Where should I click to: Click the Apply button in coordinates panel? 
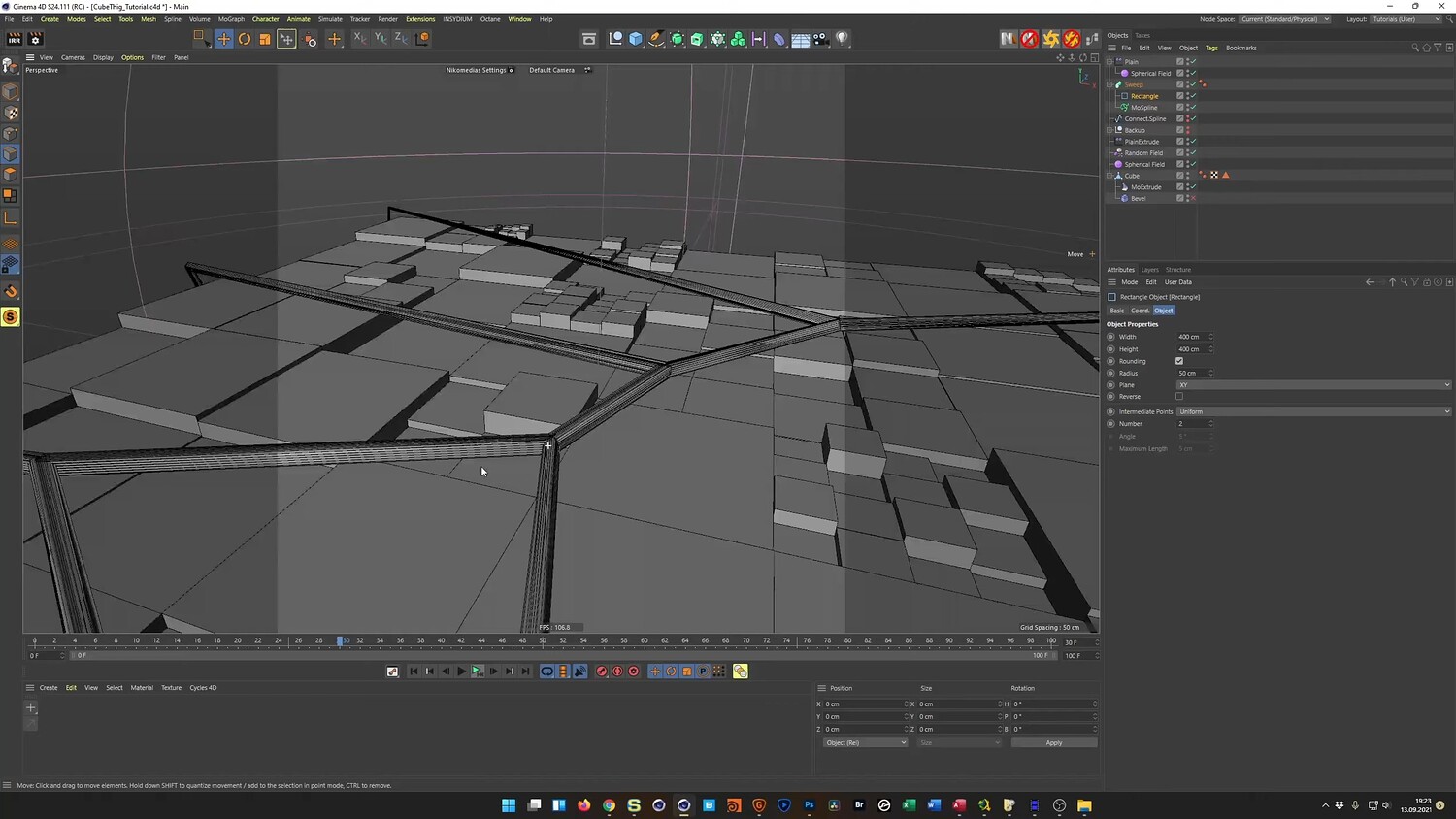tap(1053, 743)
